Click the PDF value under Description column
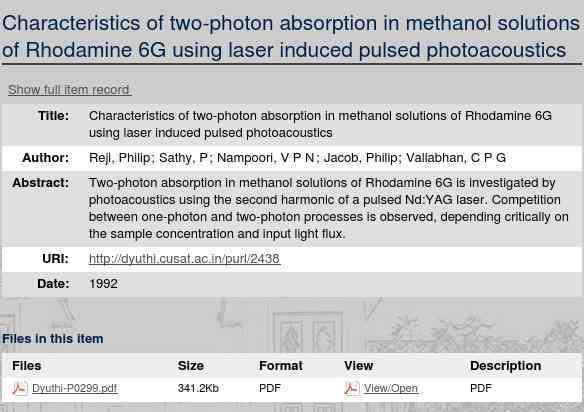The height and width of the screenshot is (412, 584). click(x=481, y=388)
